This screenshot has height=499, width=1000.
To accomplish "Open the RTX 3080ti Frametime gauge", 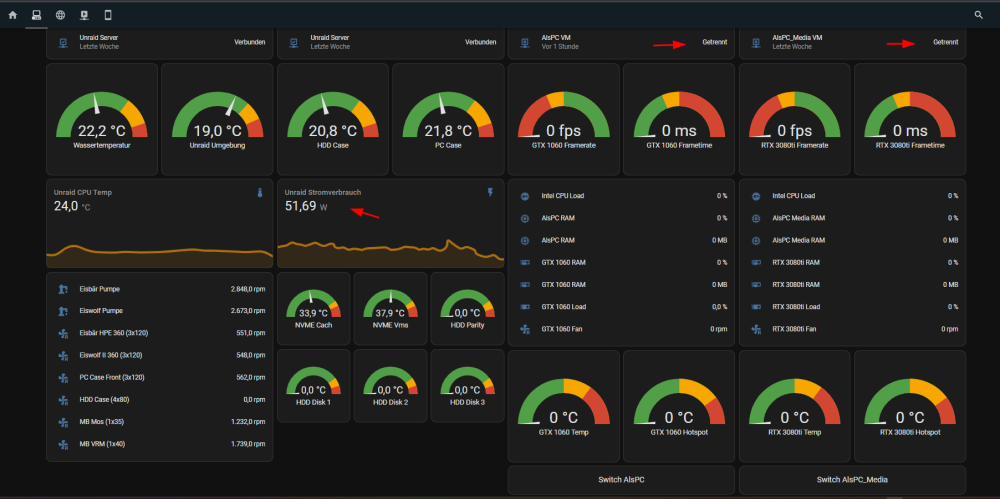I will coord(909,119).
